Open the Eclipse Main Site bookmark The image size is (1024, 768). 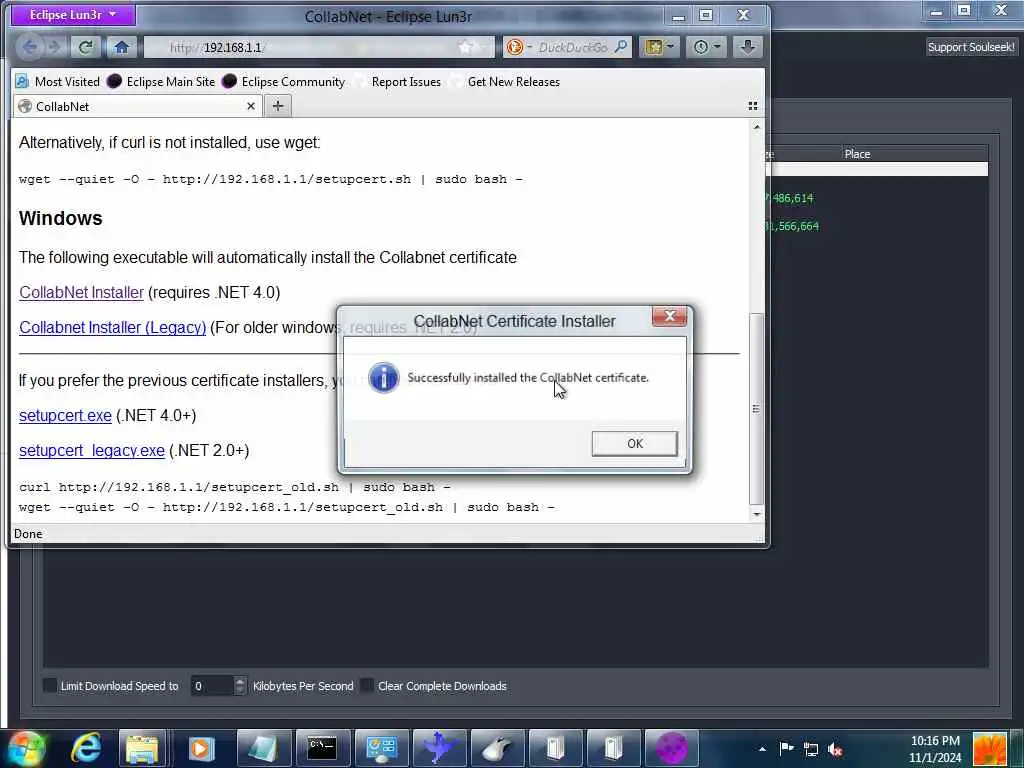[161, 82]
